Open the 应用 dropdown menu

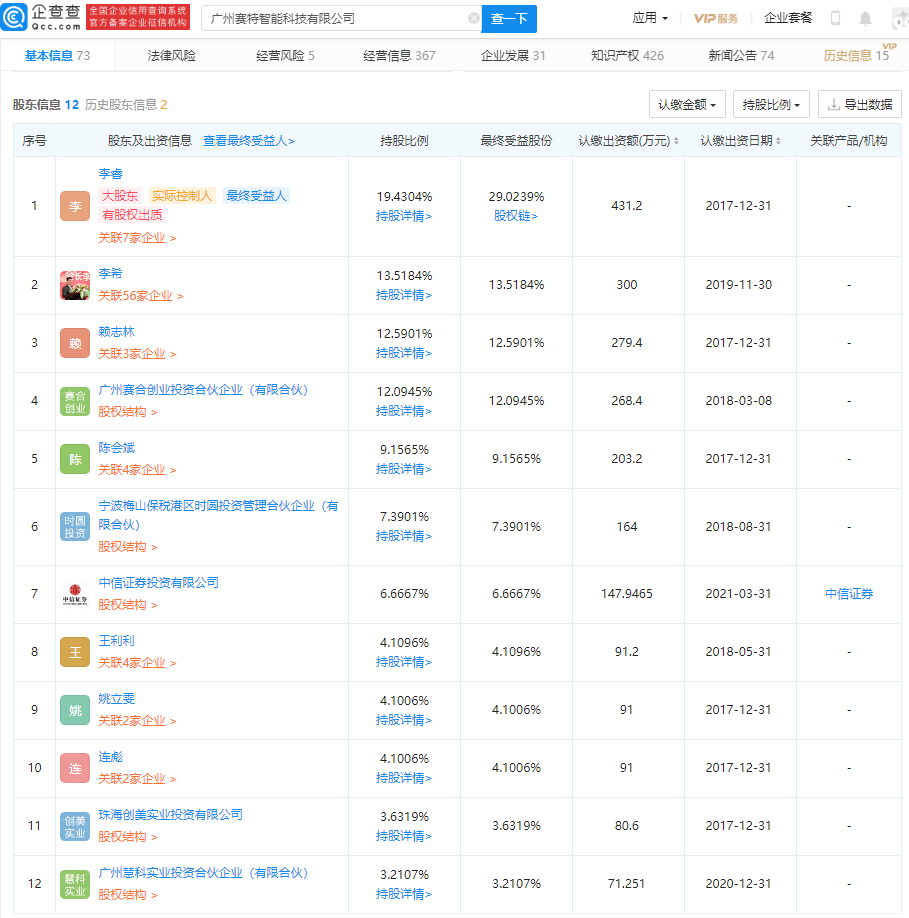point(650,18)
